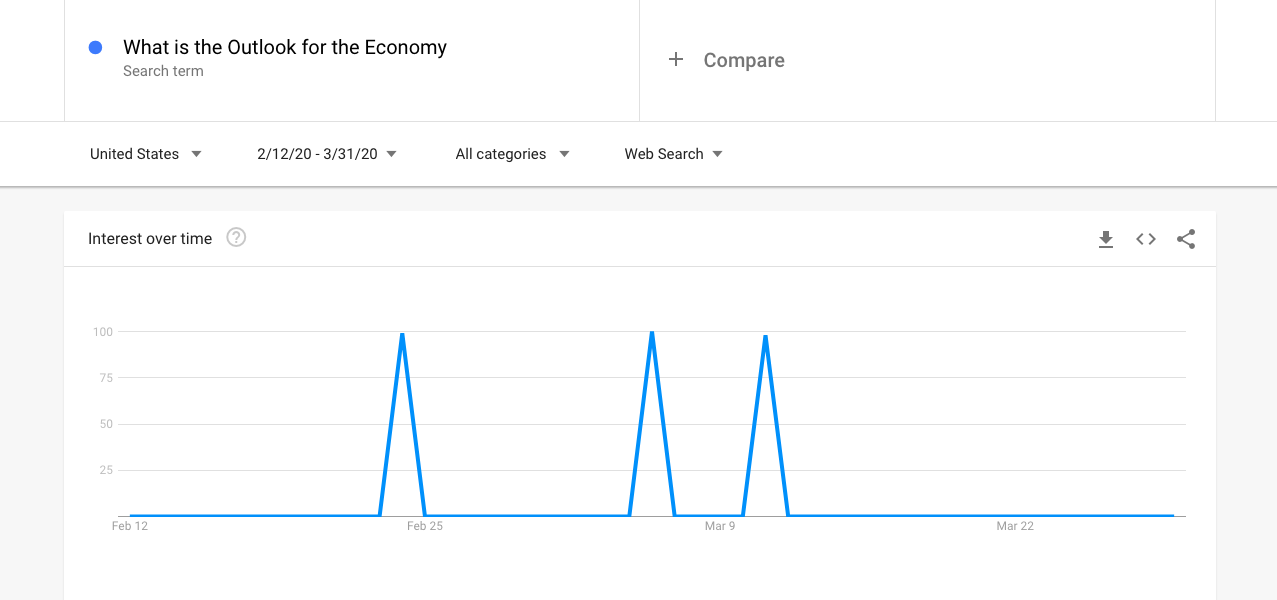Open the embed code view for the chart
The width and height of the screenshot is (1277, 600).
[x=1145, y=239]
